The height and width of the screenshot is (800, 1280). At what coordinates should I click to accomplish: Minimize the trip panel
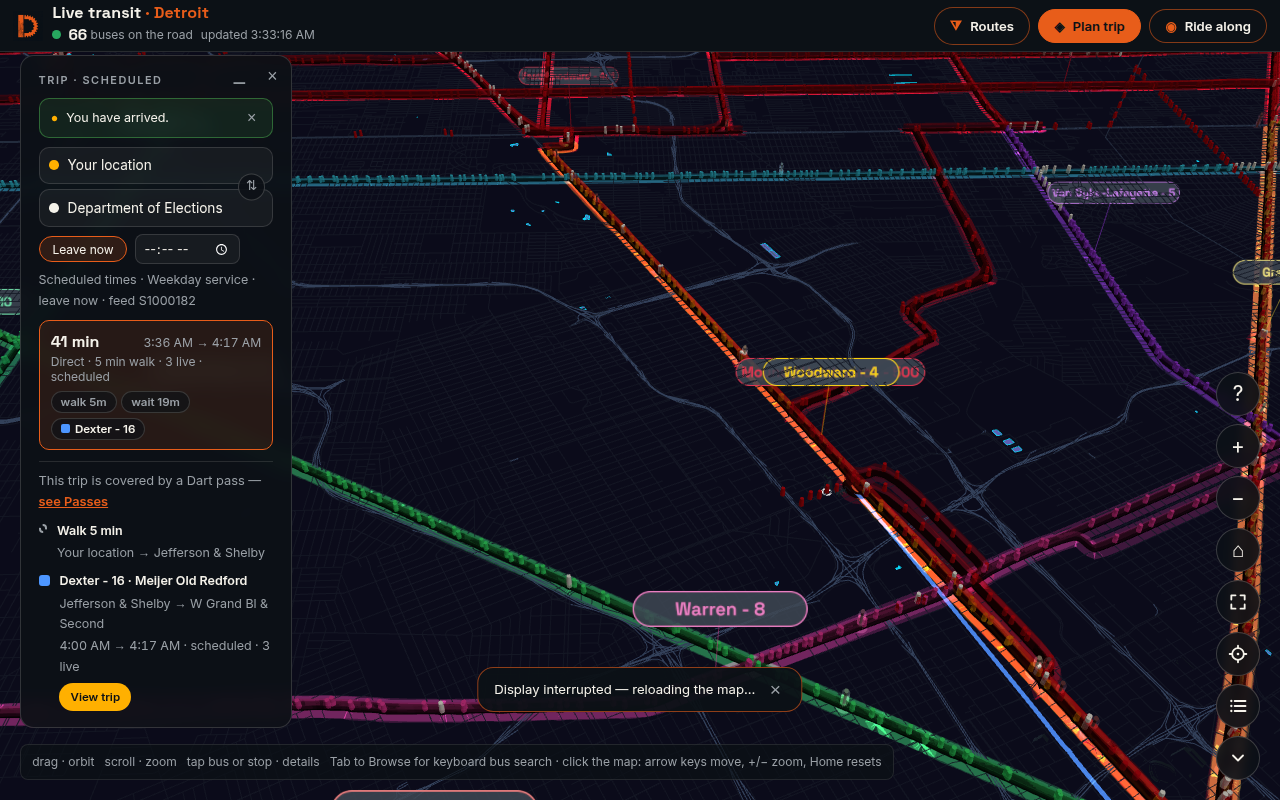tap(239, 80)
